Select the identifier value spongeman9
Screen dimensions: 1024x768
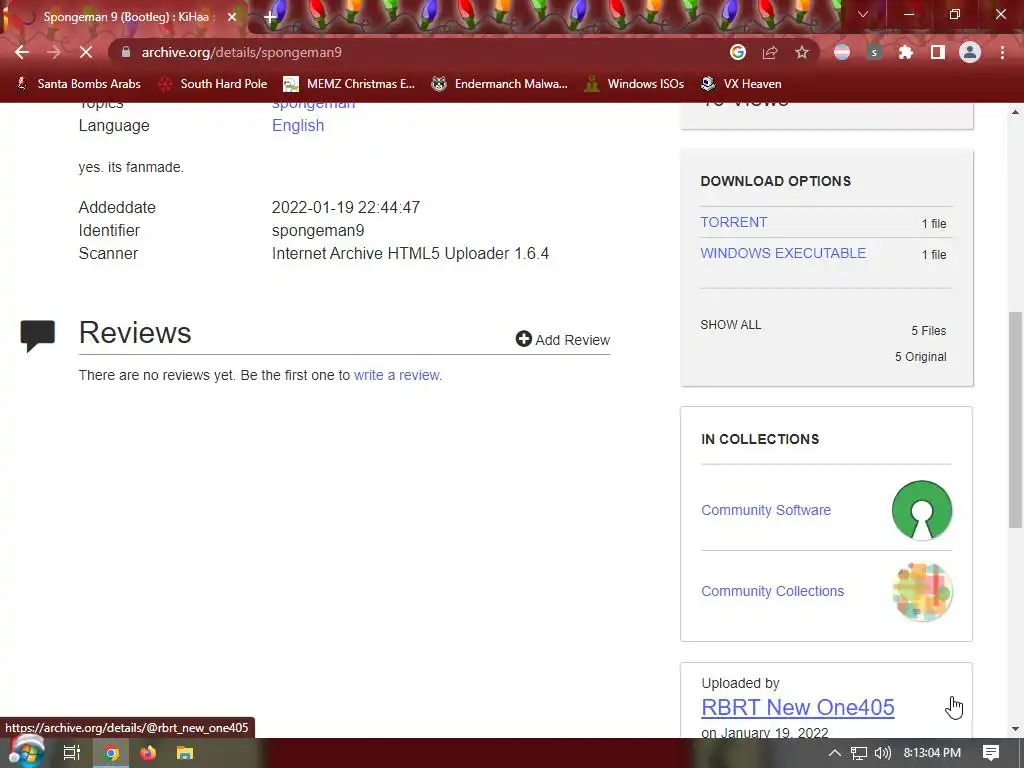click(318, 231)
